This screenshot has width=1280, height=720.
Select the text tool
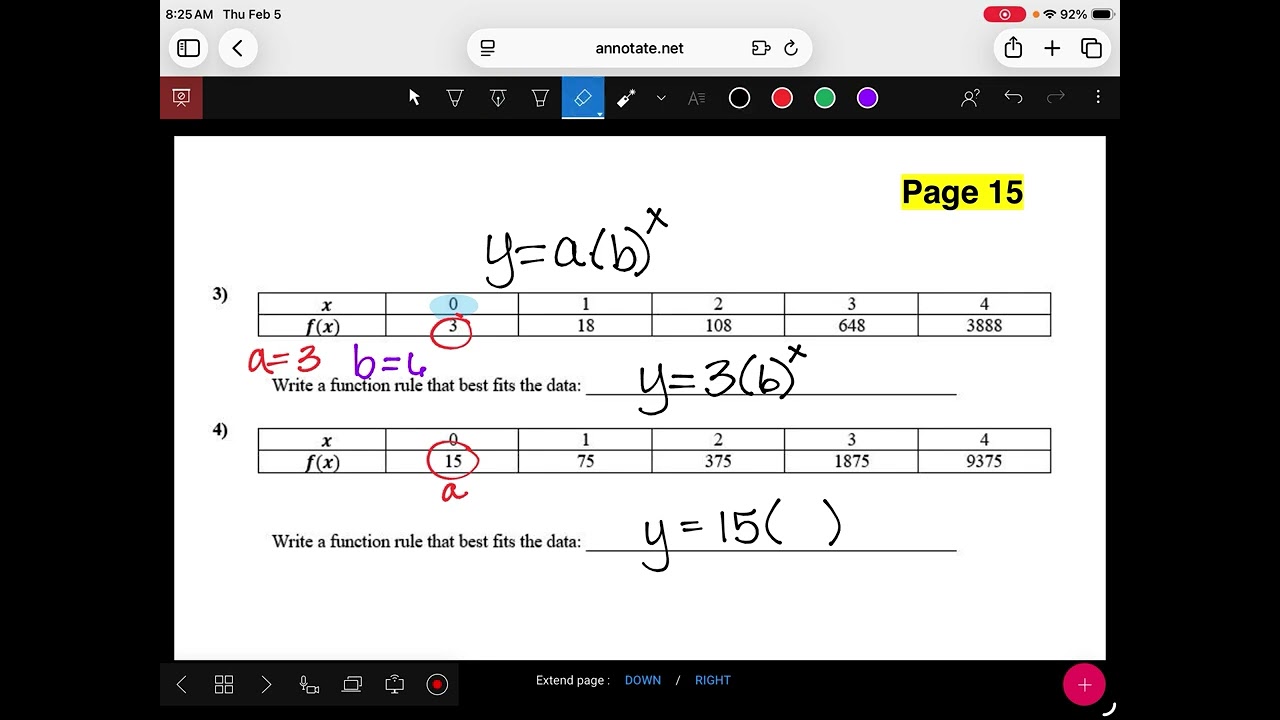click(697, 98)
